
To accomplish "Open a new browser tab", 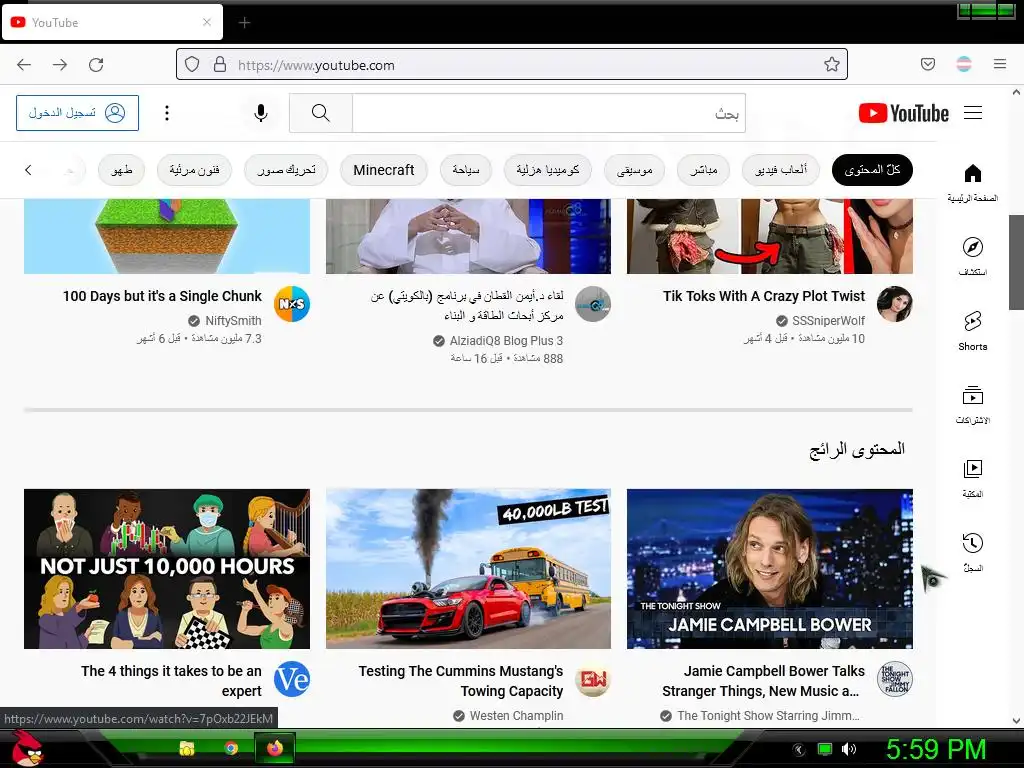I will point(244,23).
